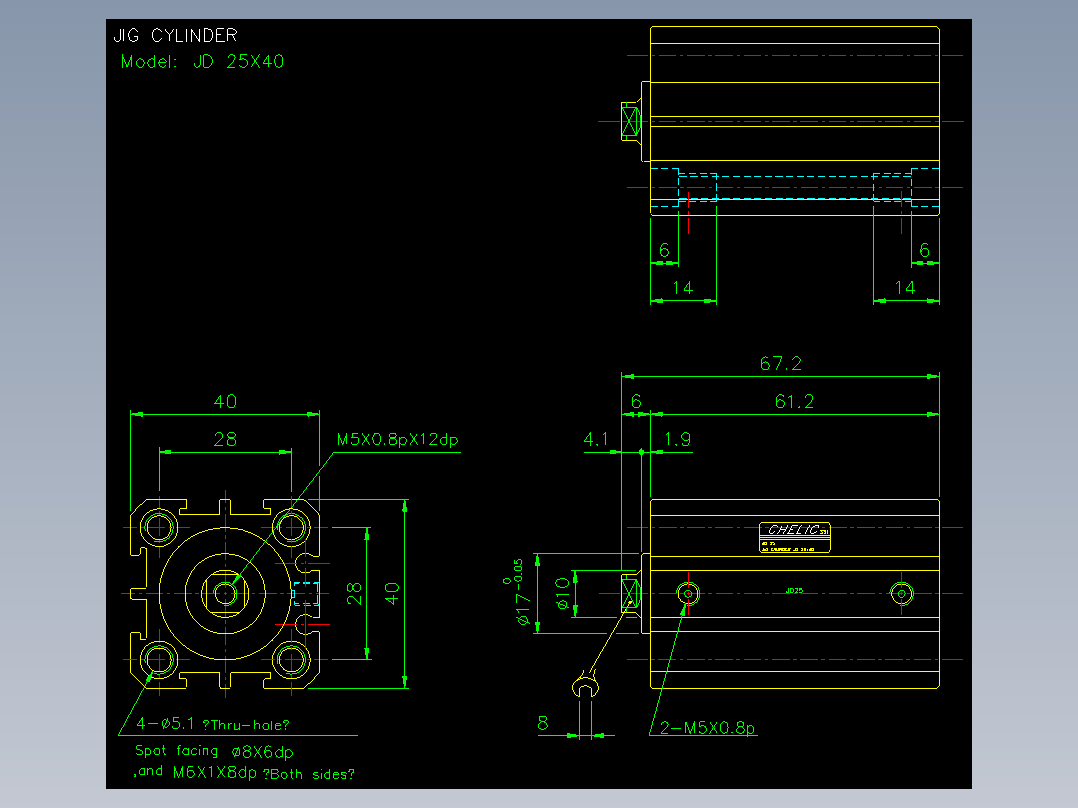The height and width of the screenshot is (808, 1078).
Task: Click the center piston rod circle in front view
Action: 226,593
